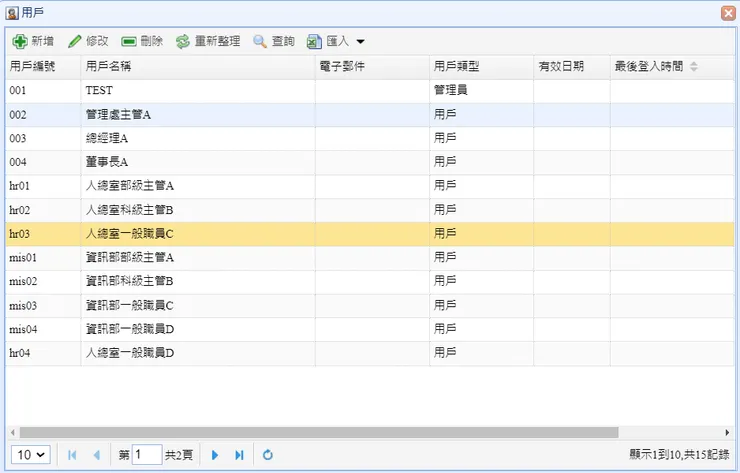Select the hr04 ID cell
740x473 pixels.
43,354
